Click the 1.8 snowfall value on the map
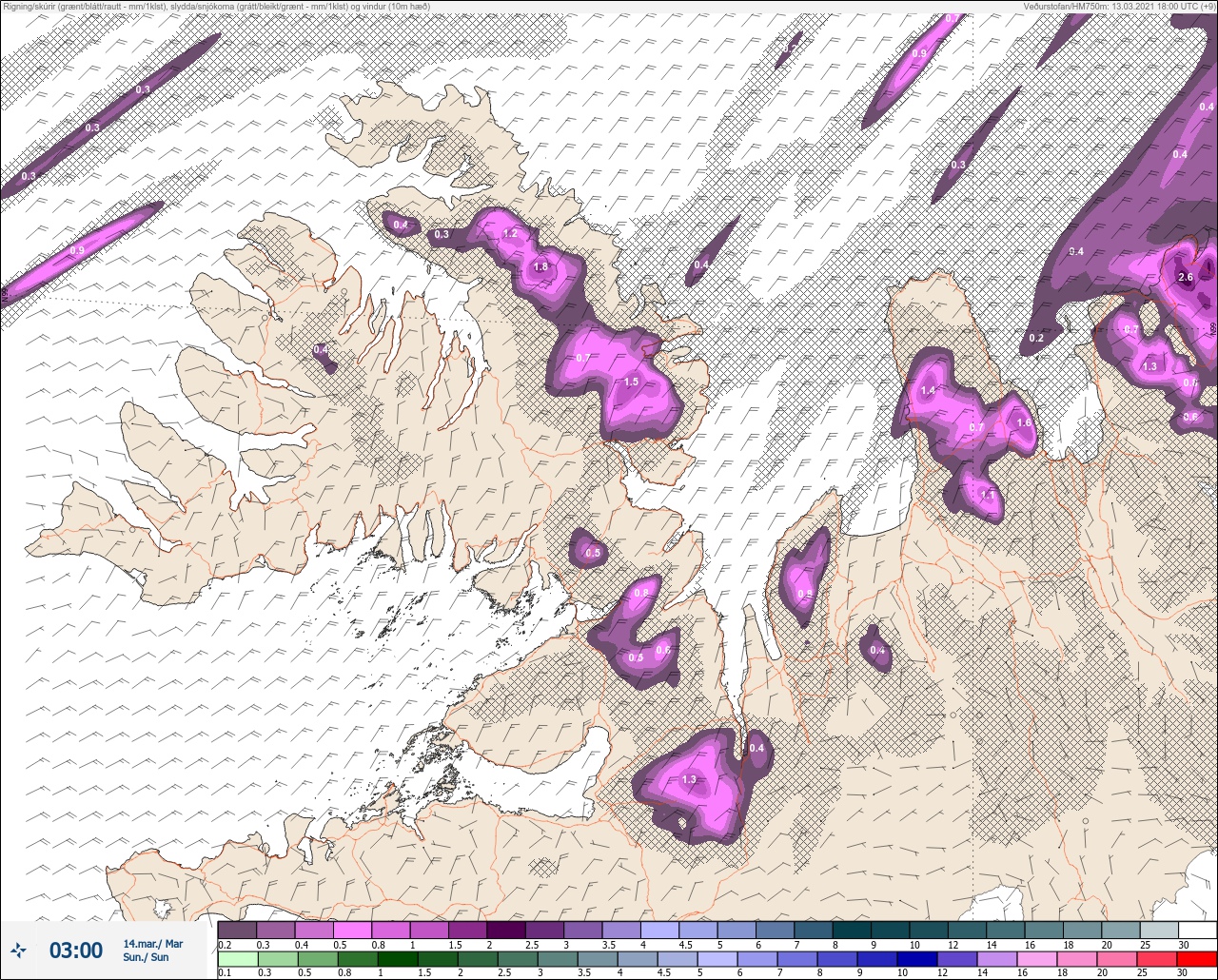1218x980 pixels. (540, 267)
